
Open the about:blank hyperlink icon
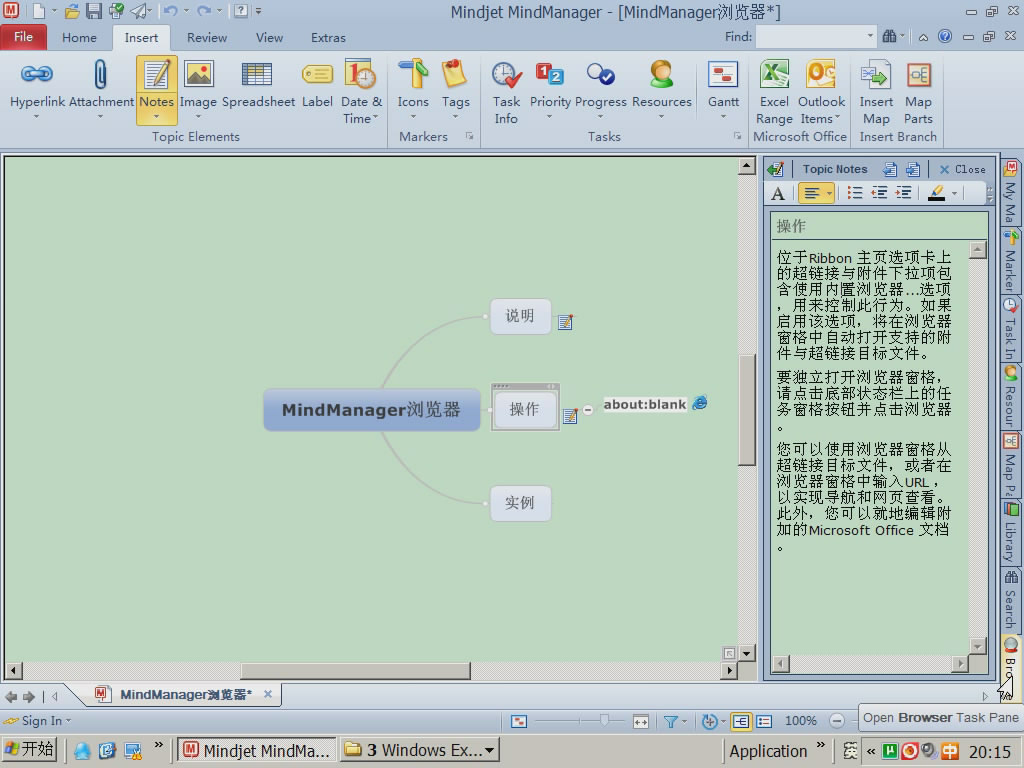(x=699, y=403)
